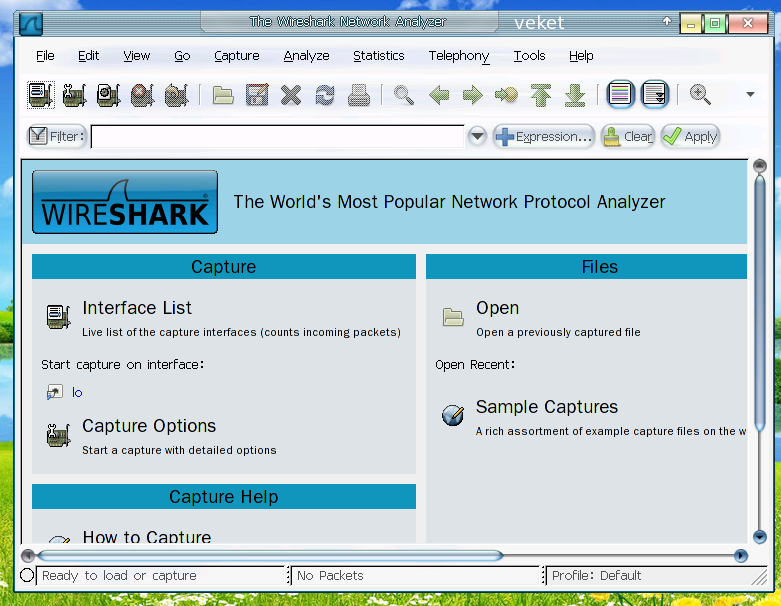781x606 pixels.
Task: Click the Wireshark title bar app icon
Action: click(31, 23)
